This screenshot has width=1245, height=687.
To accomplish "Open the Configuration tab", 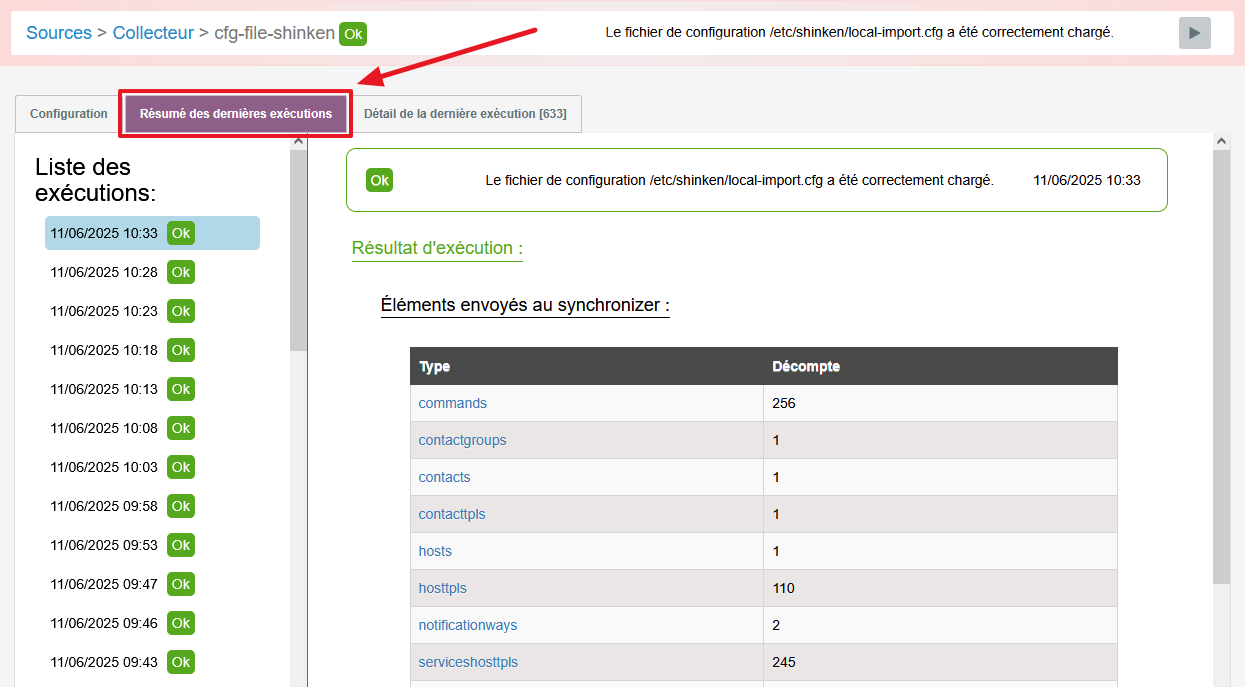I will 68,114.
